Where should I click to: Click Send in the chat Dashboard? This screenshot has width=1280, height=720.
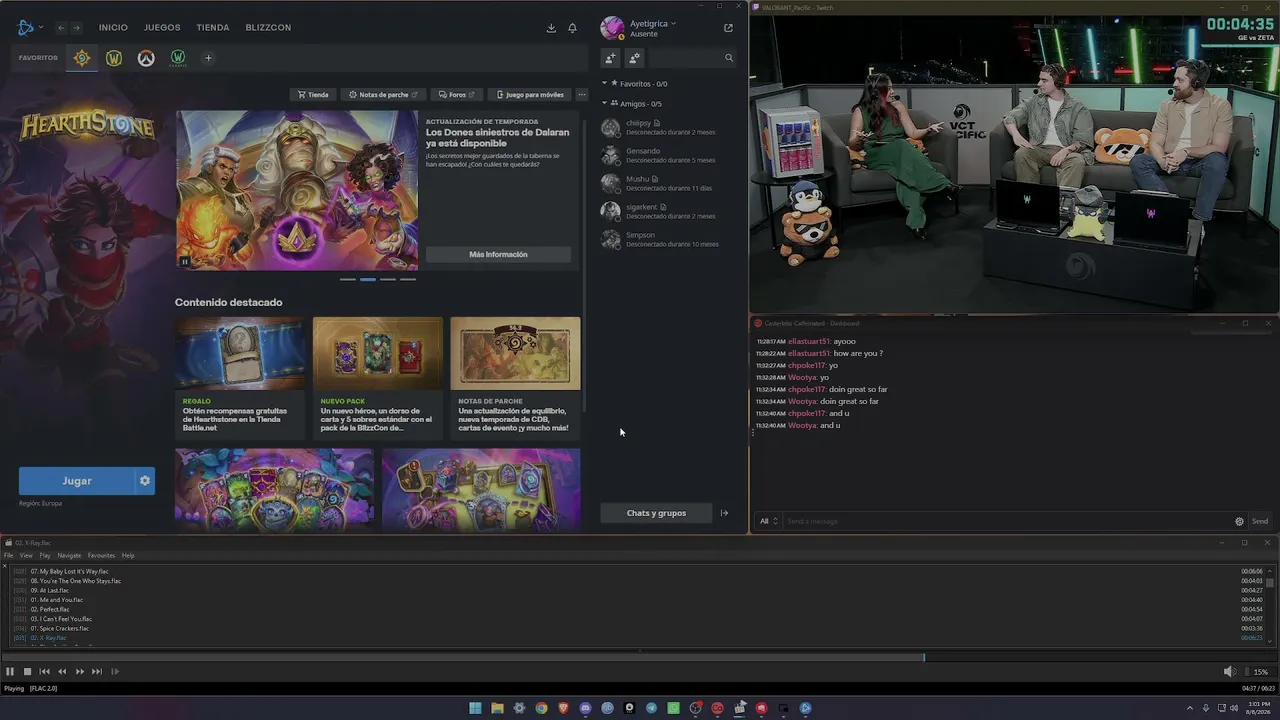[x=1260, y=521]
